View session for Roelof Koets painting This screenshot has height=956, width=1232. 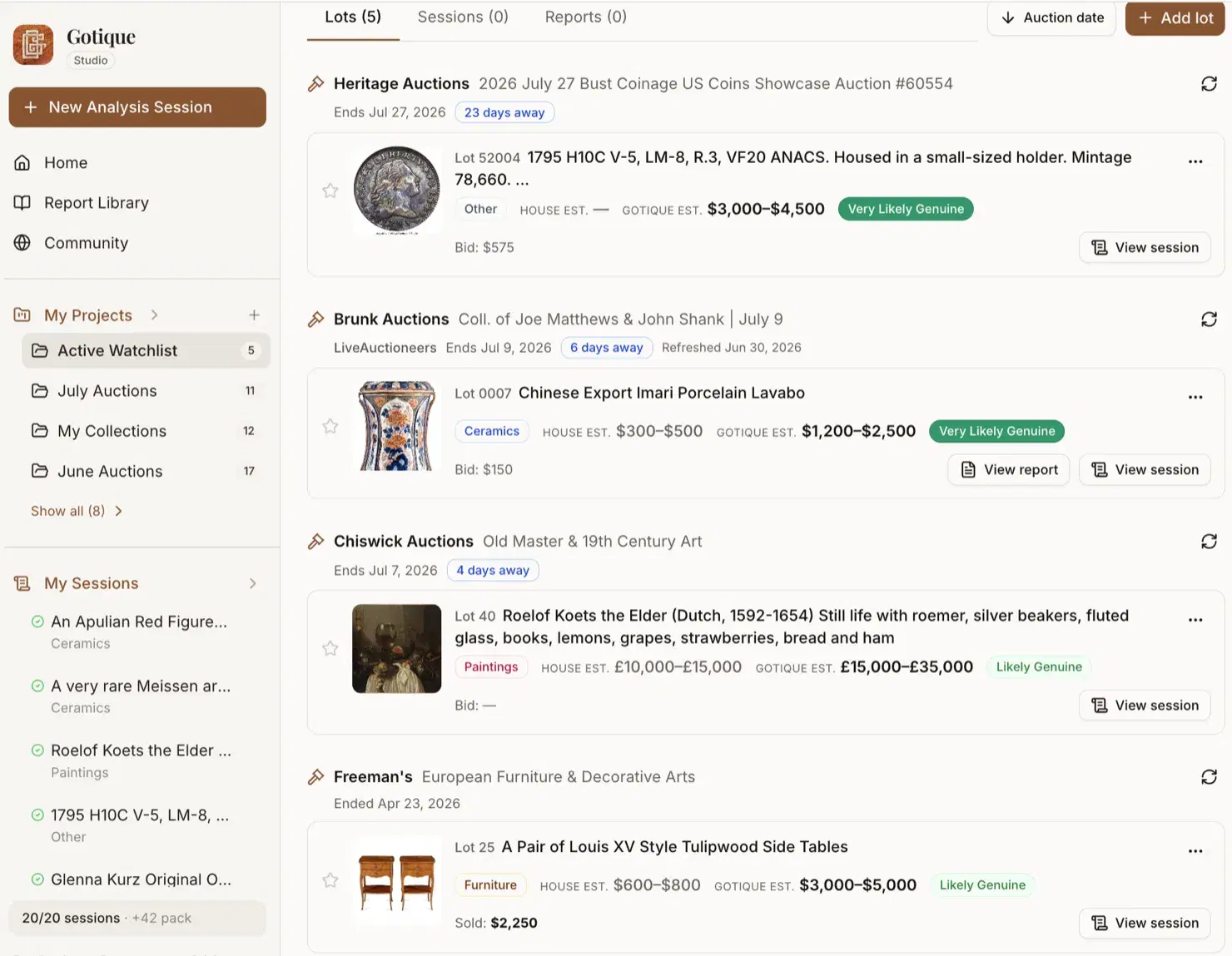(1145, 706)
